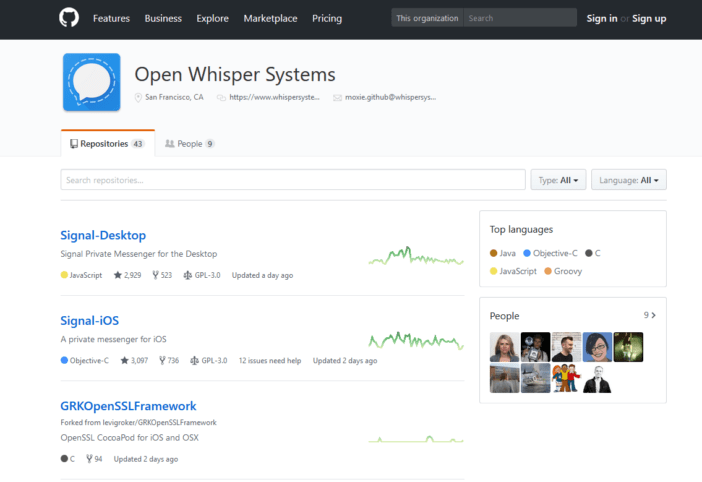The height and width of the screenshot is (482, 702).
Task: Click the 43 repositories counter badge
Action: click(x=138, y=144)
